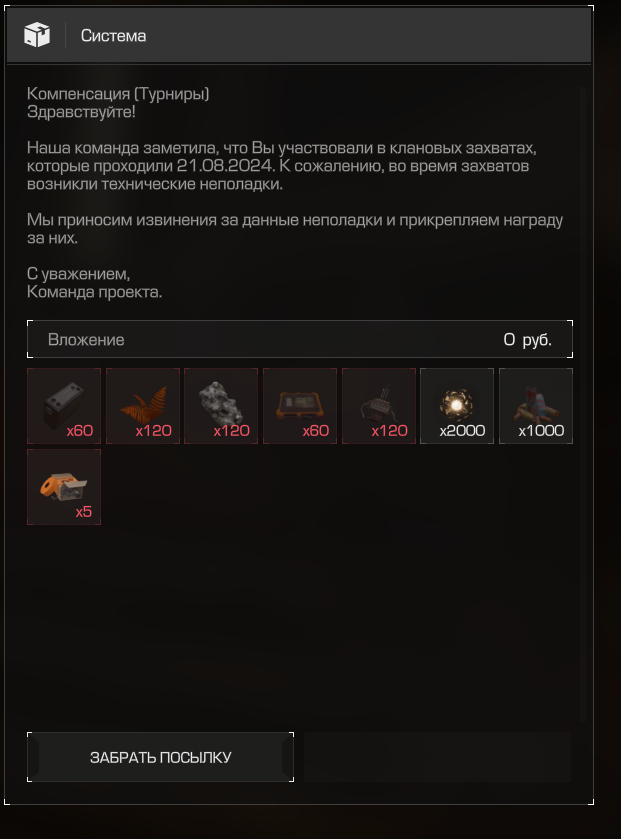Select the orange spool box item x5
Screen dimensions: 621x839
pyautogui.click(x=64, y=487)
